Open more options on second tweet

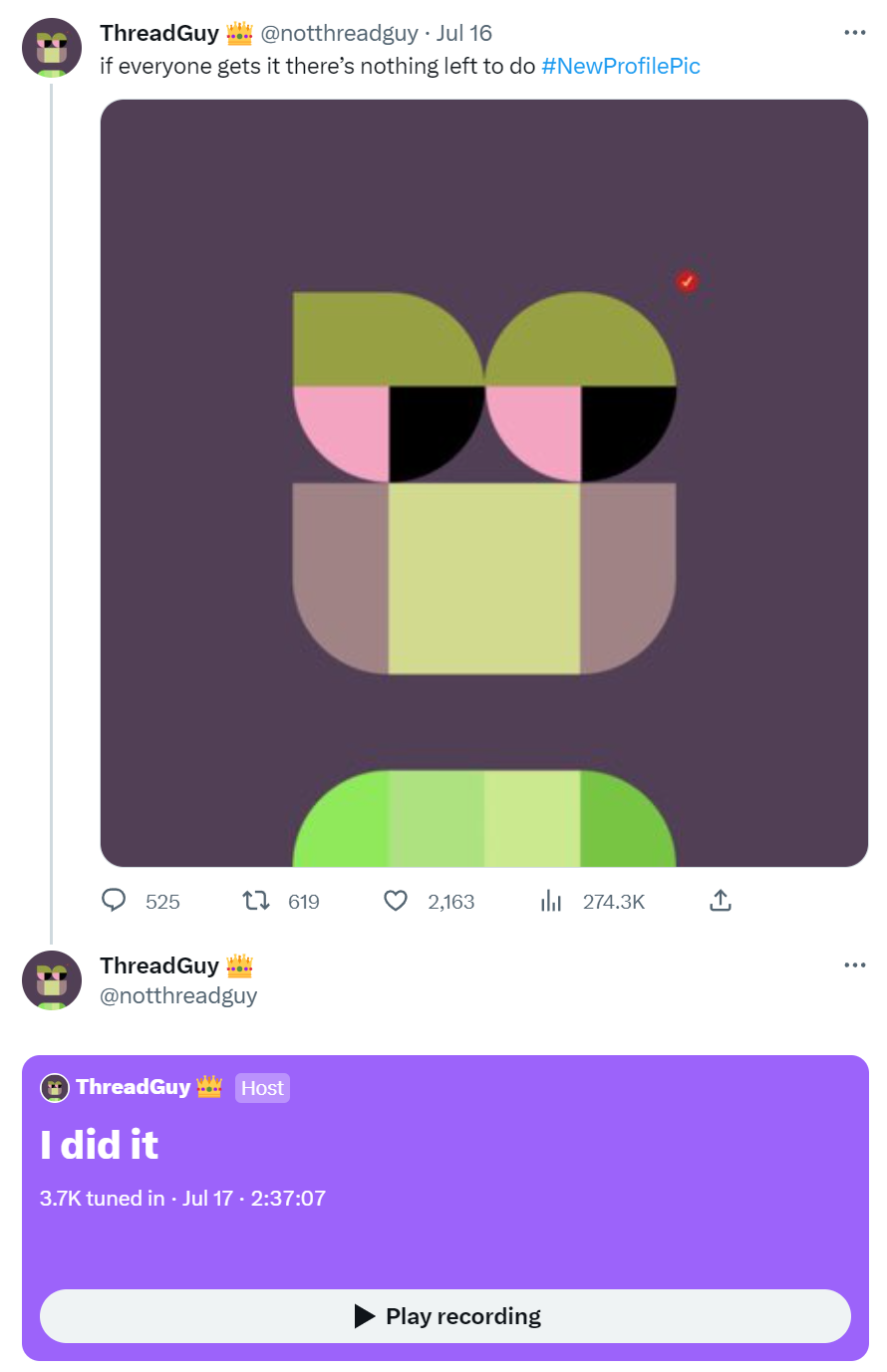pos(854,964)
